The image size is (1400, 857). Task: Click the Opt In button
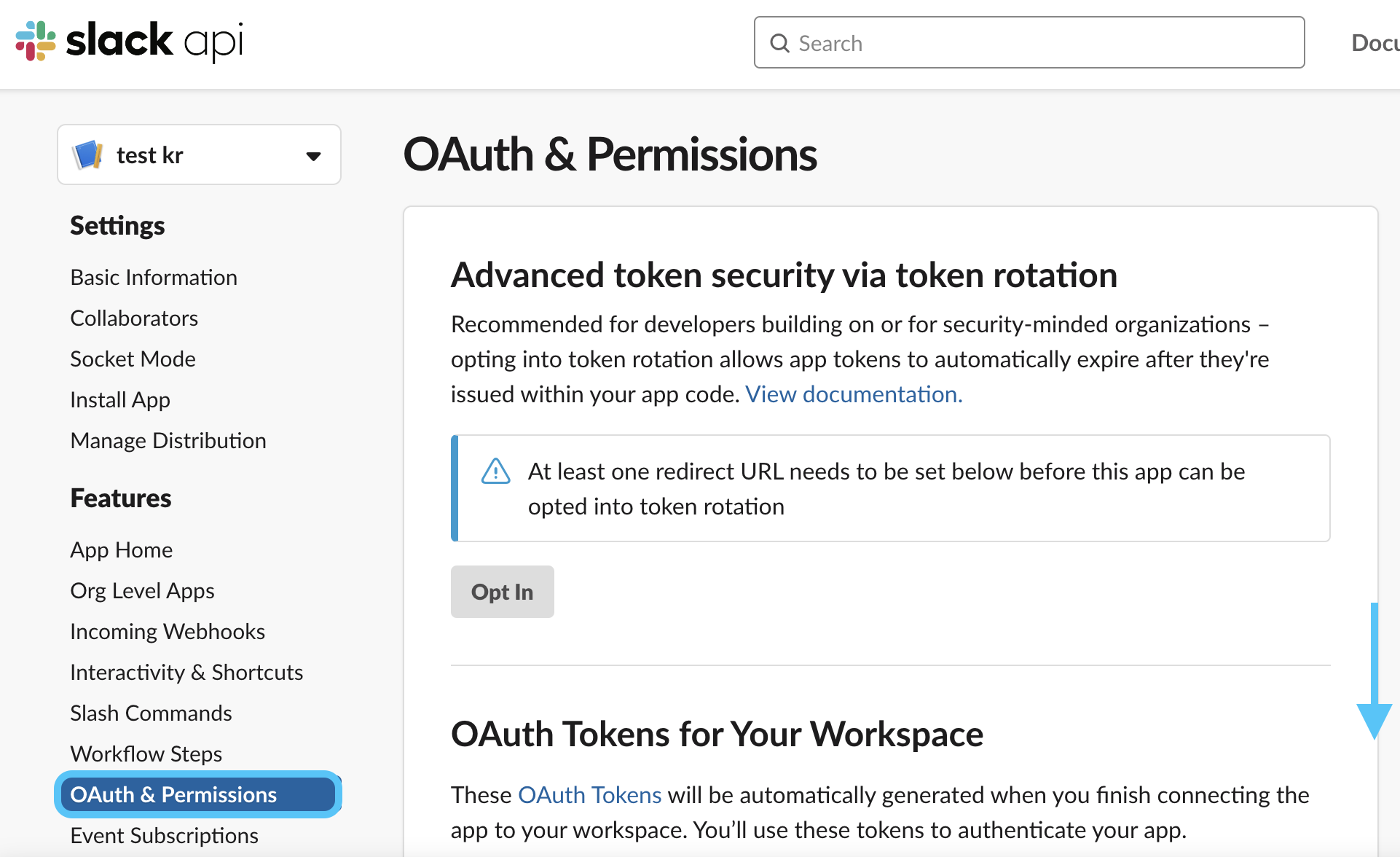502,592
